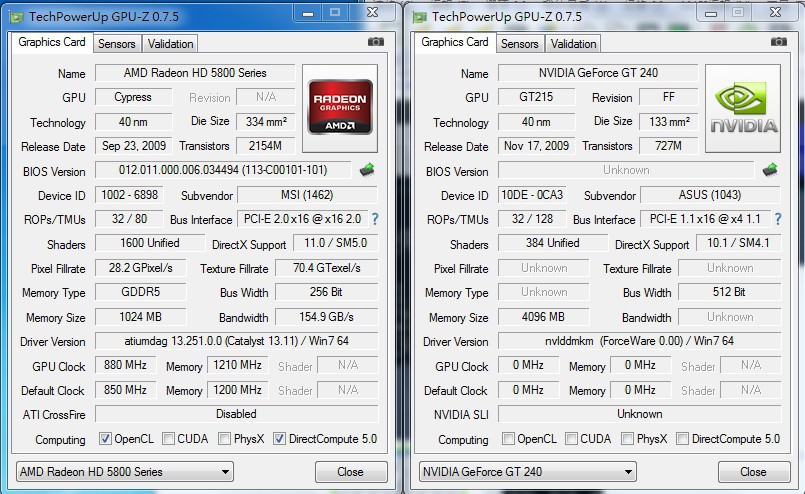This screenshot has width=805, height=494.
Task: Click BIOS Version field 012.011.000.006.034494
Action: [x=223, y=169]
